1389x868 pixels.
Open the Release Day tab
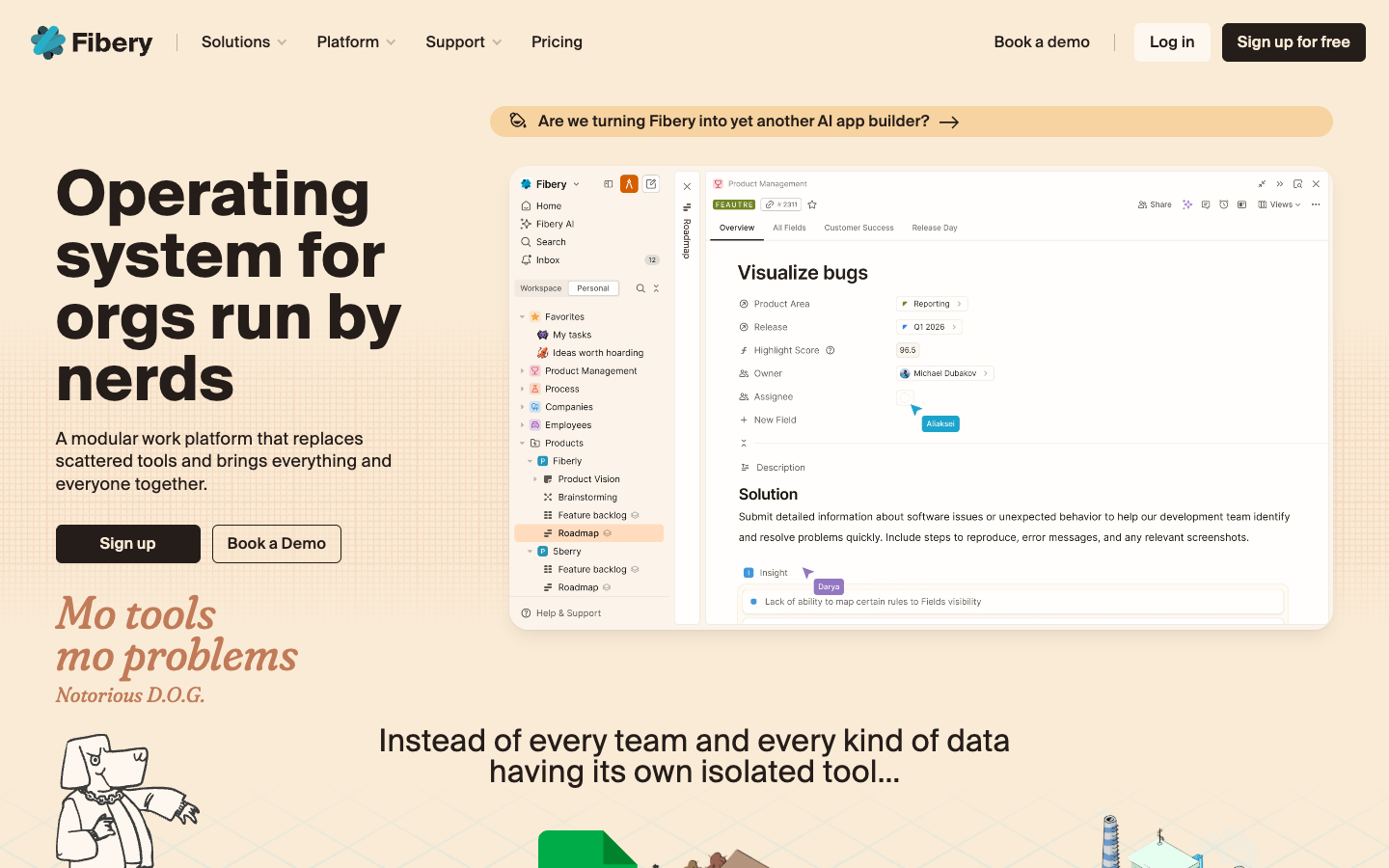click(x=935, y=229)
